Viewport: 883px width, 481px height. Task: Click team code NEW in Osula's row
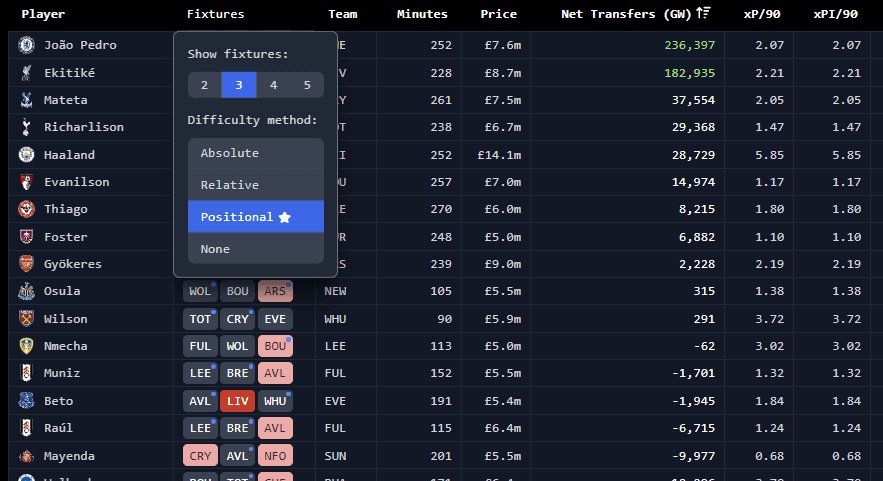click(335, 291)
